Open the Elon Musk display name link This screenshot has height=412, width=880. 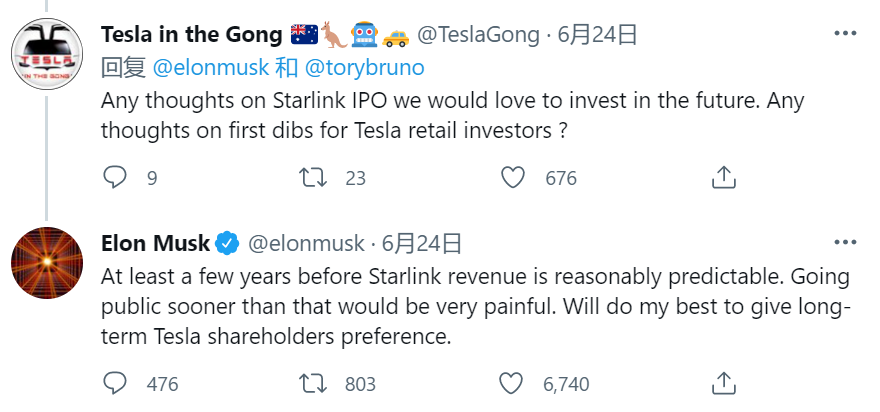pyautogui.click(x=156, y=242)
